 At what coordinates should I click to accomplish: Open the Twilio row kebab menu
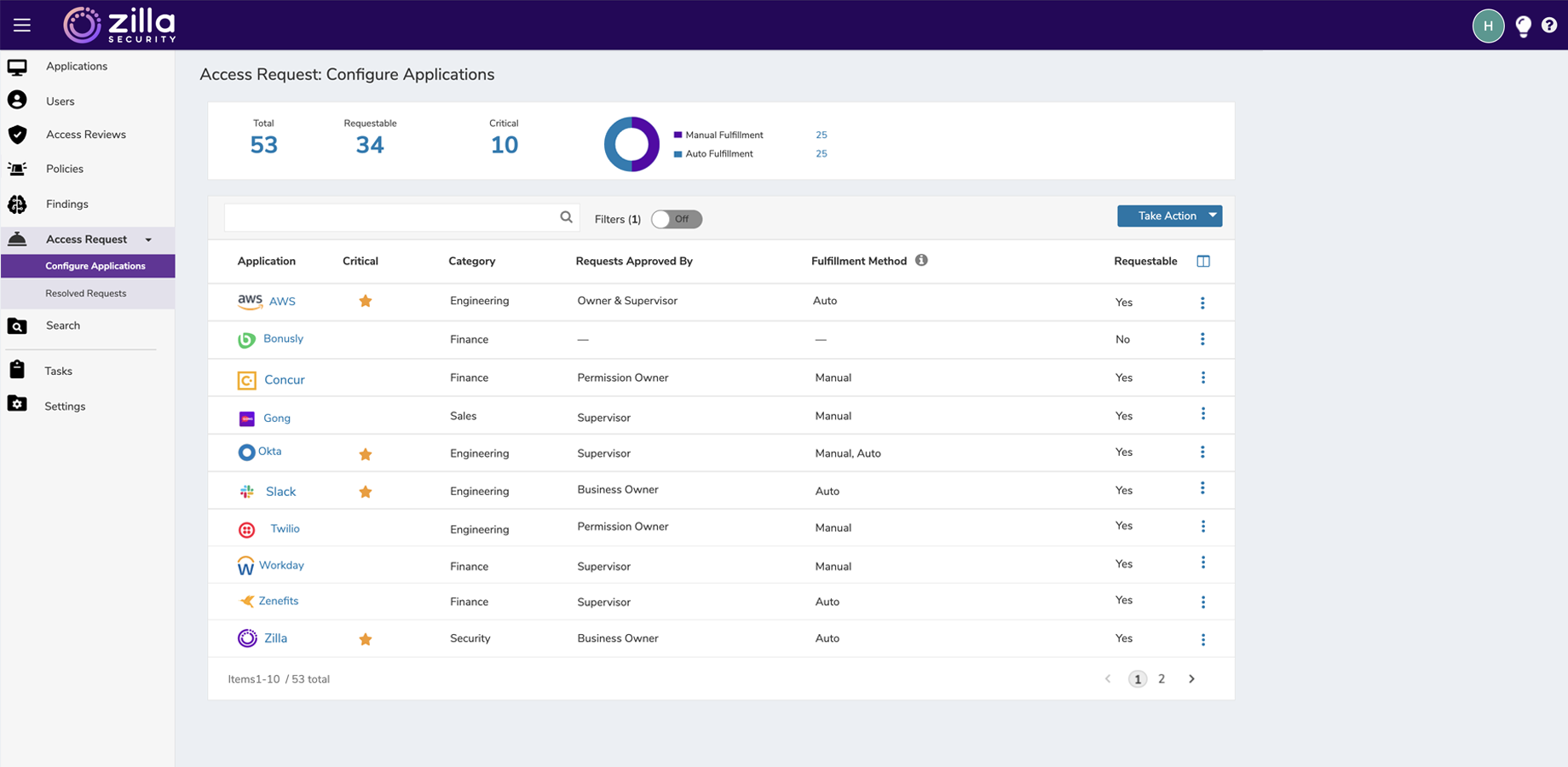pyautogui.click(x=1203, y=527)
